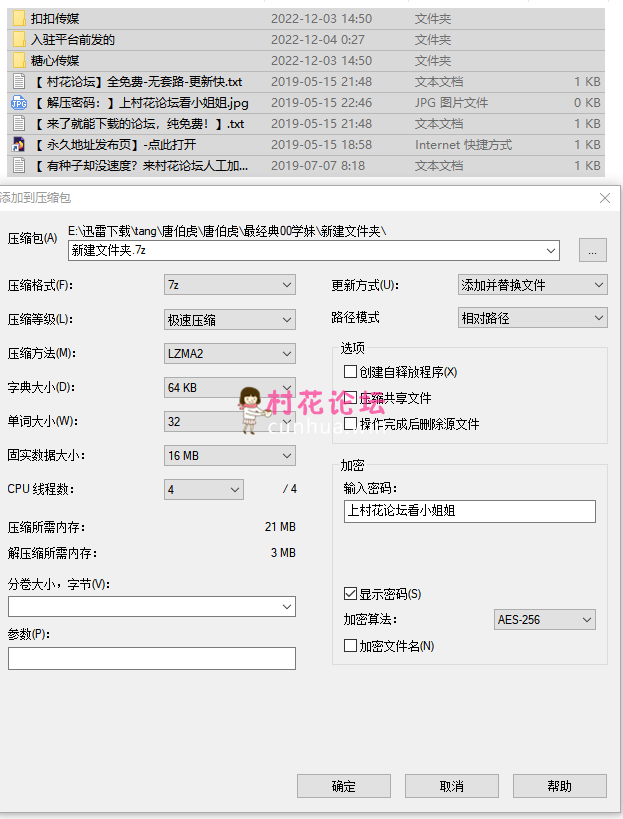Uncheck the 显示密码 checkbox
This screenshot has height=819, width=623.
350,594
